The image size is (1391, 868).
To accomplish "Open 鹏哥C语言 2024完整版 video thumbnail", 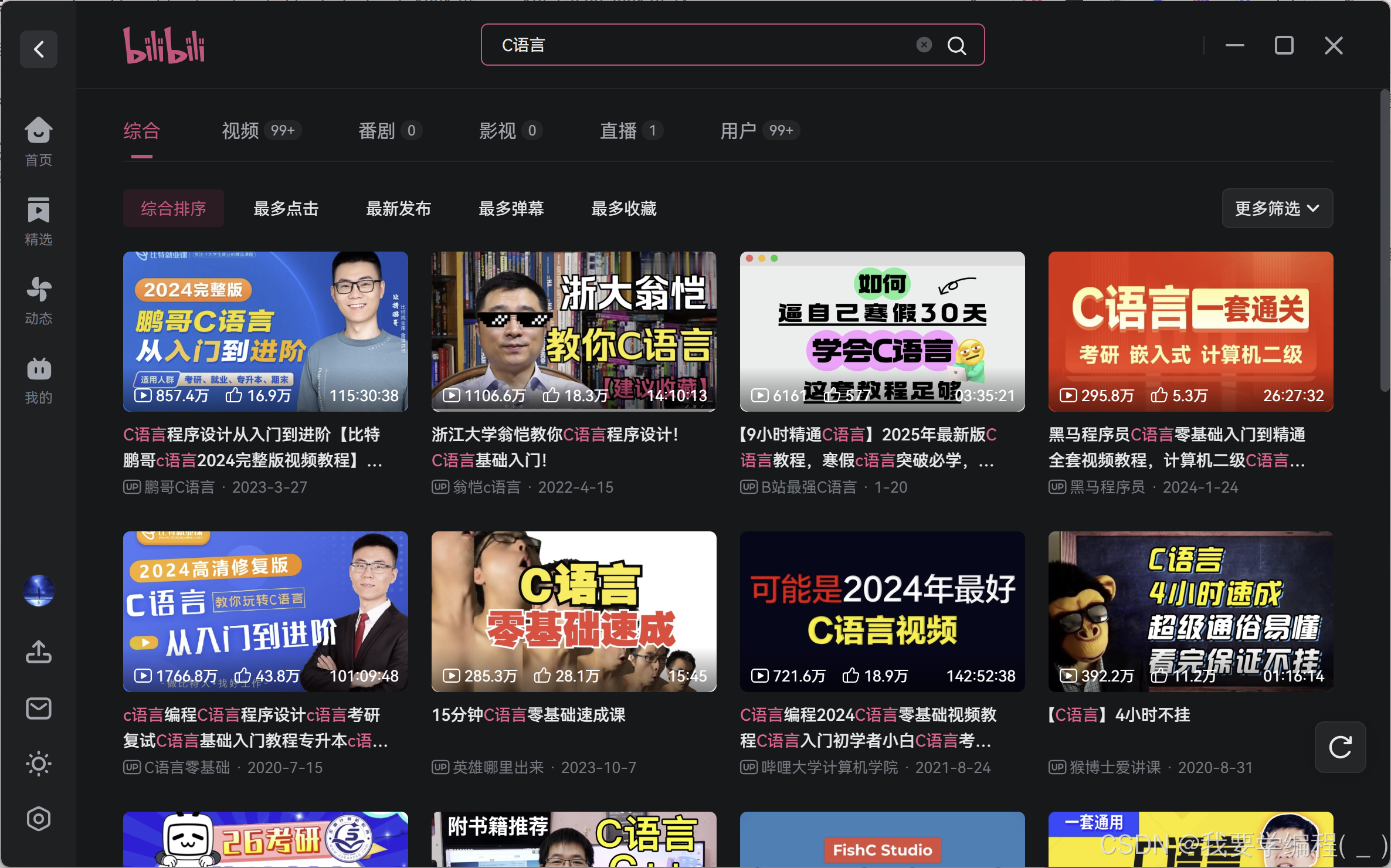I will pyautogui.click(x=266, y=331).
